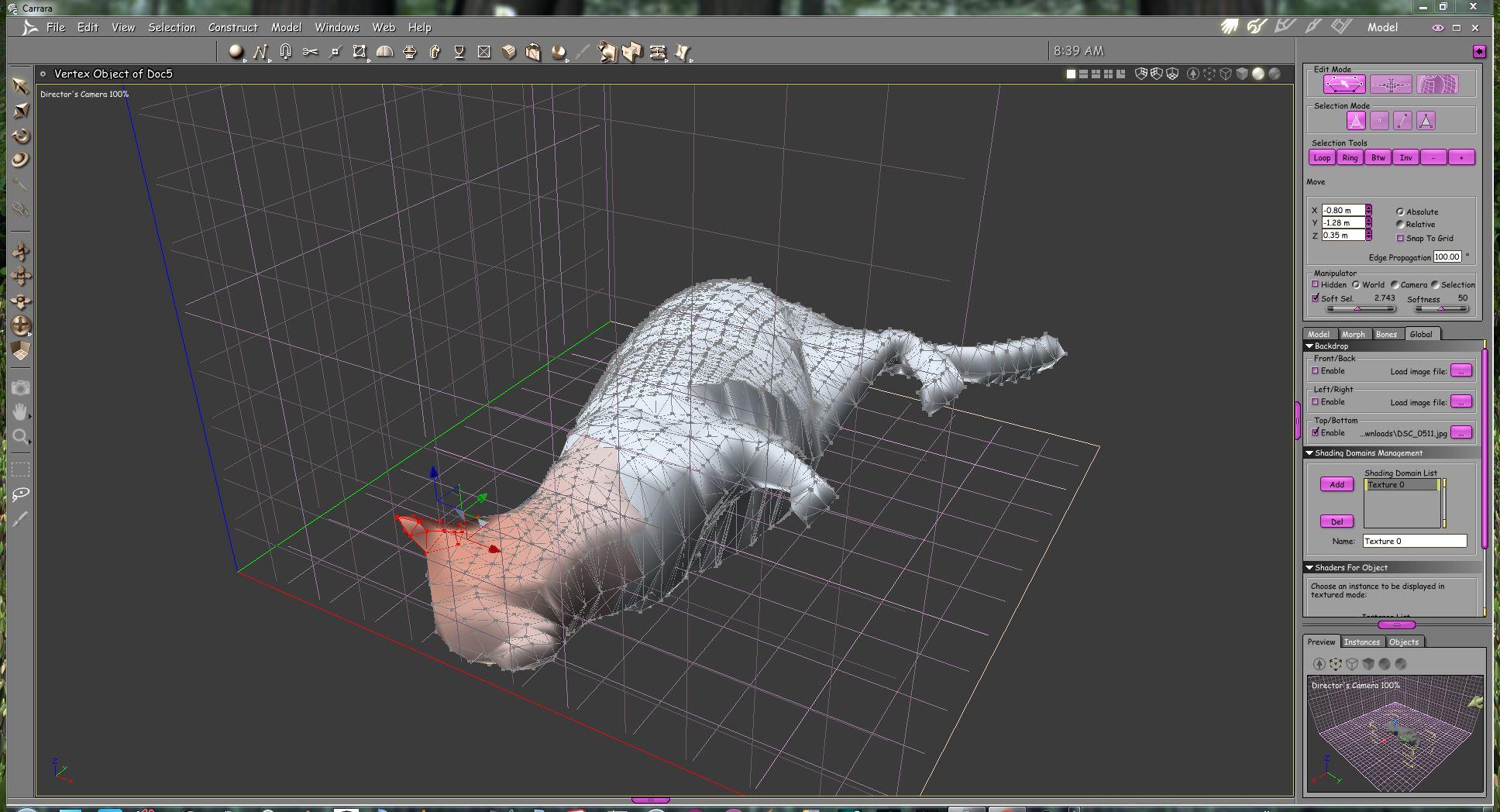Select the scissors cut tool in toolbar

[310, 52]
